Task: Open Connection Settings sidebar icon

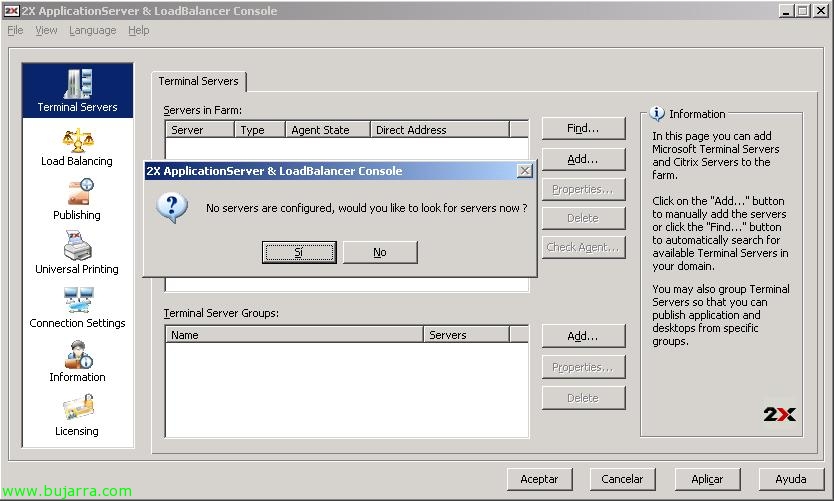Action: pyautogui.click(x=78, y=300)
